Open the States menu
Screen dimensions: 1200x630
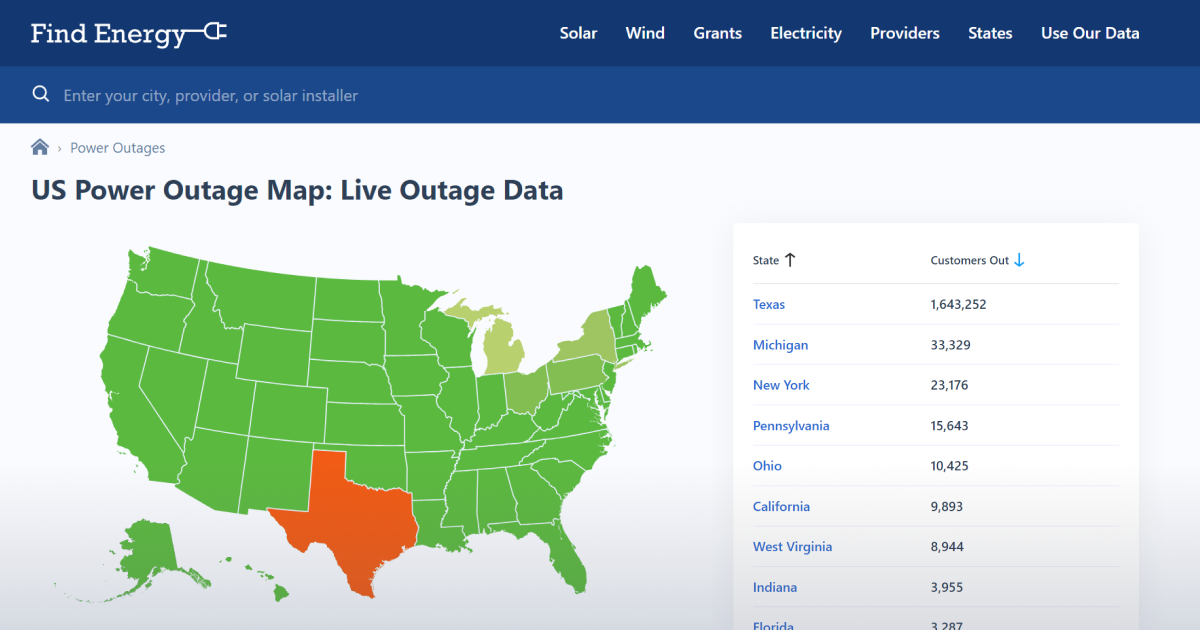click(x=990, y=33)
